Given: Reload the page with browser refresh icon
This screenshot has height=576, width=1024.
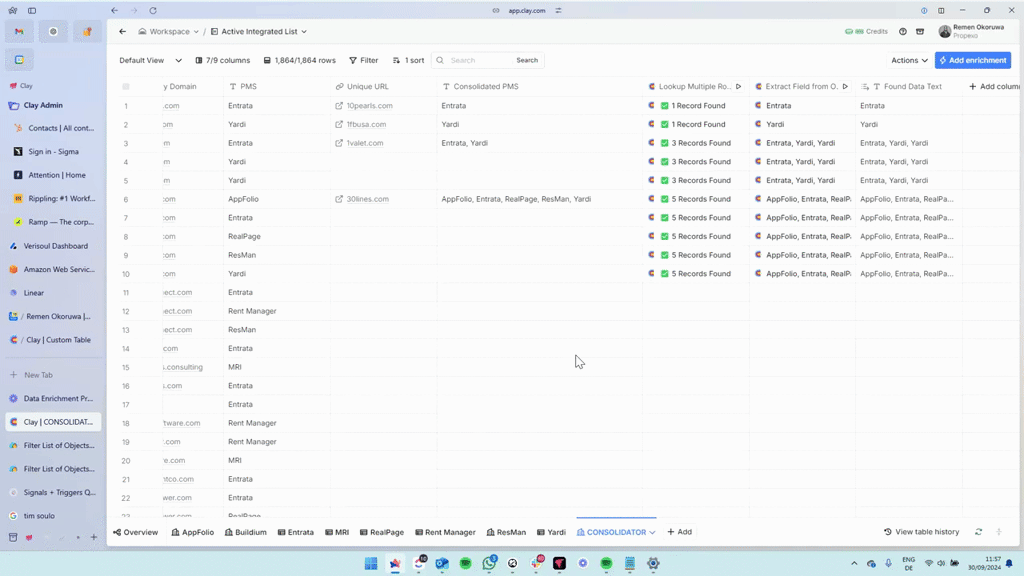Looking at the screenshot, I should click(x=153, y=11).
